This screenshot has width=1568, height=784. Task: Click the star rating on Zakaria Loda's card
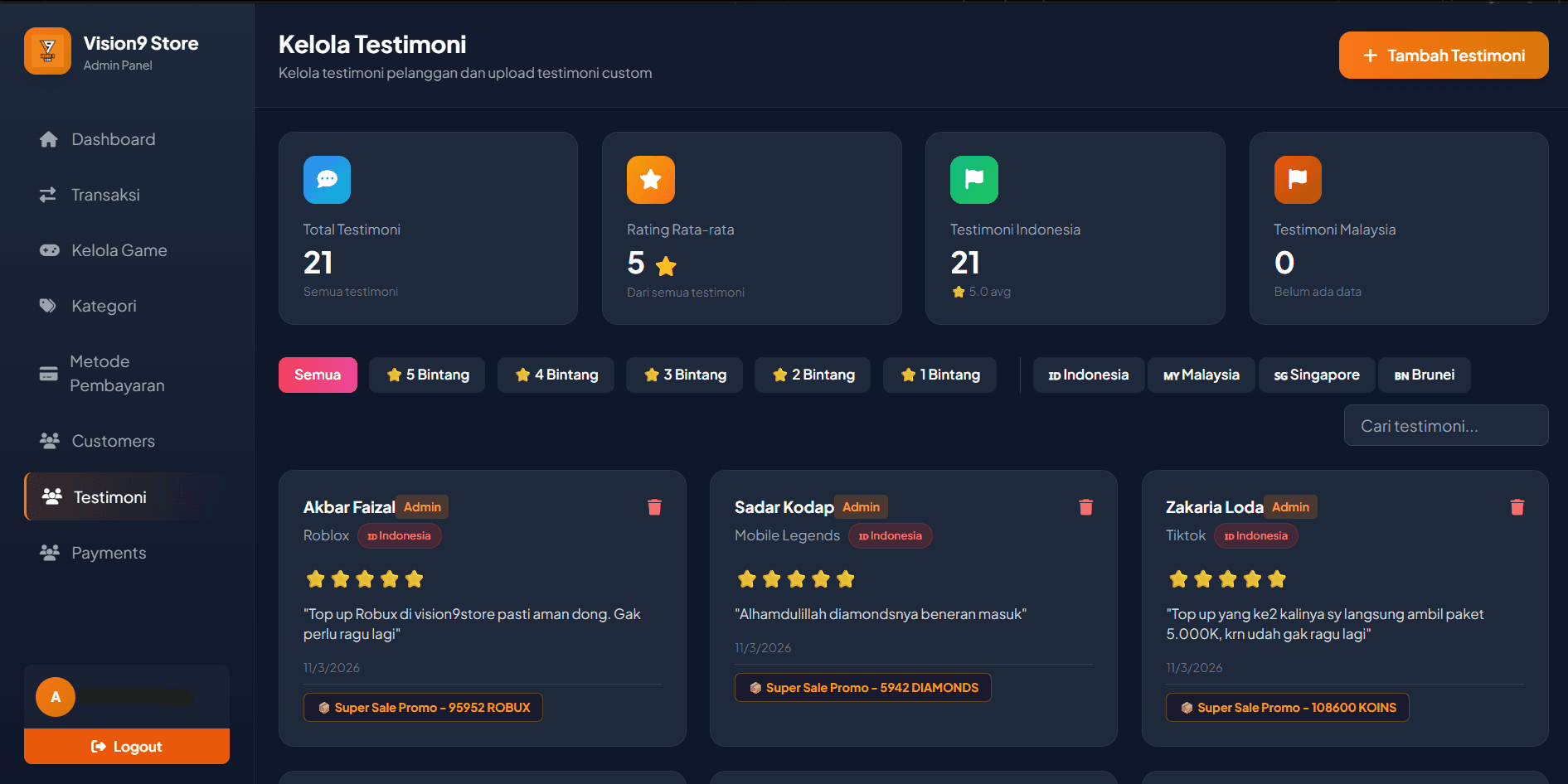pyautogui.click(x=1227, y=579)
